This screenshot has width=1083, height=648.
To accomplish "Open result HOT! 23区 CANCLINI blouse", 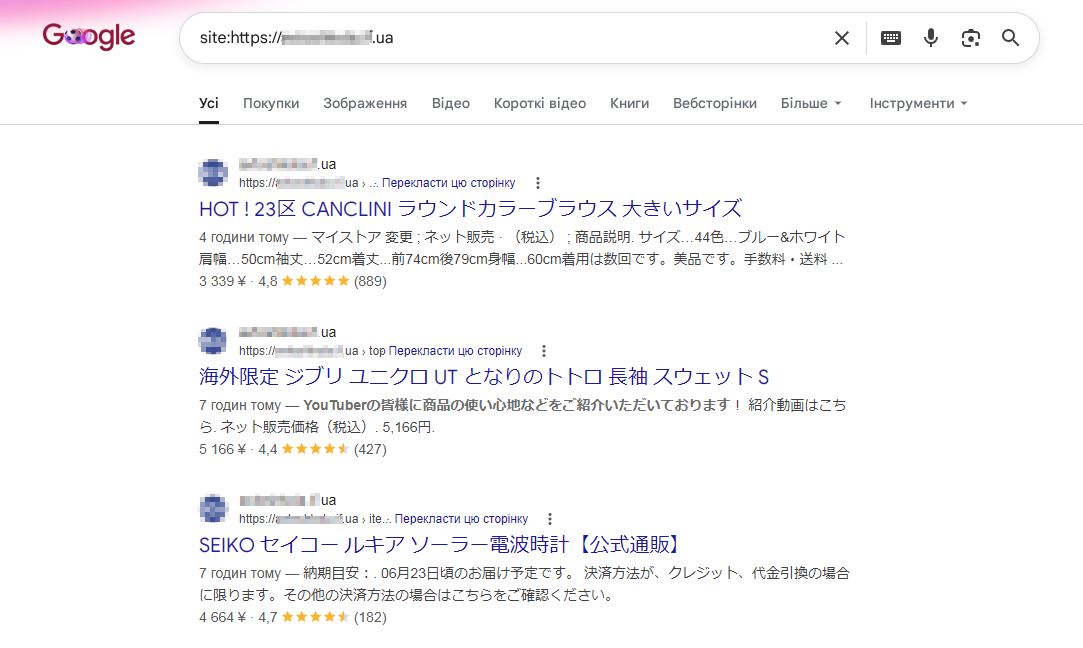I will point(470,209).
